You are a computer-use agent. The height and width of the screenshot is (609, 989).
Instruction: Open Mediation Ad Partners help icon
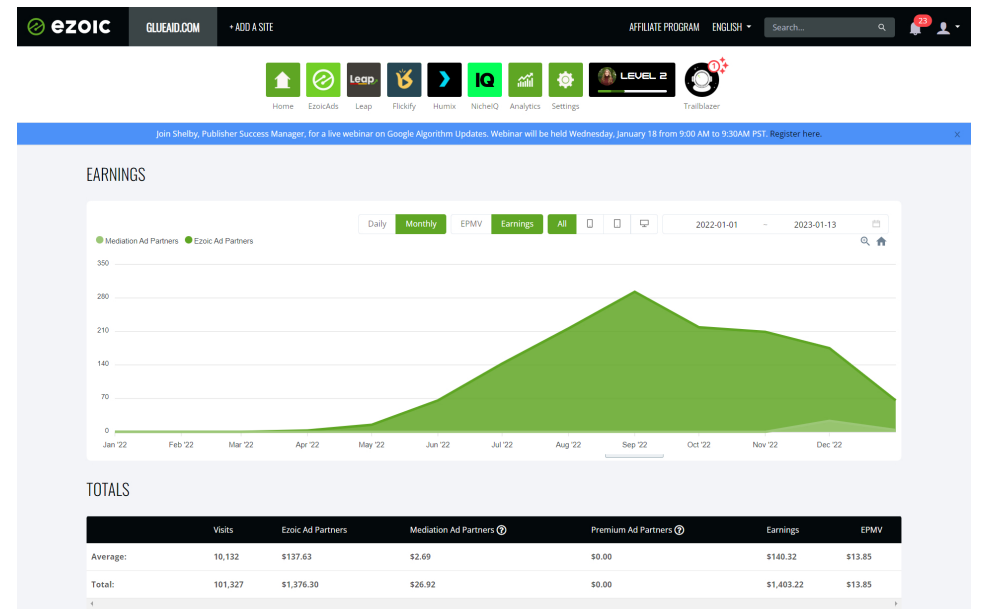coord(501,530)
